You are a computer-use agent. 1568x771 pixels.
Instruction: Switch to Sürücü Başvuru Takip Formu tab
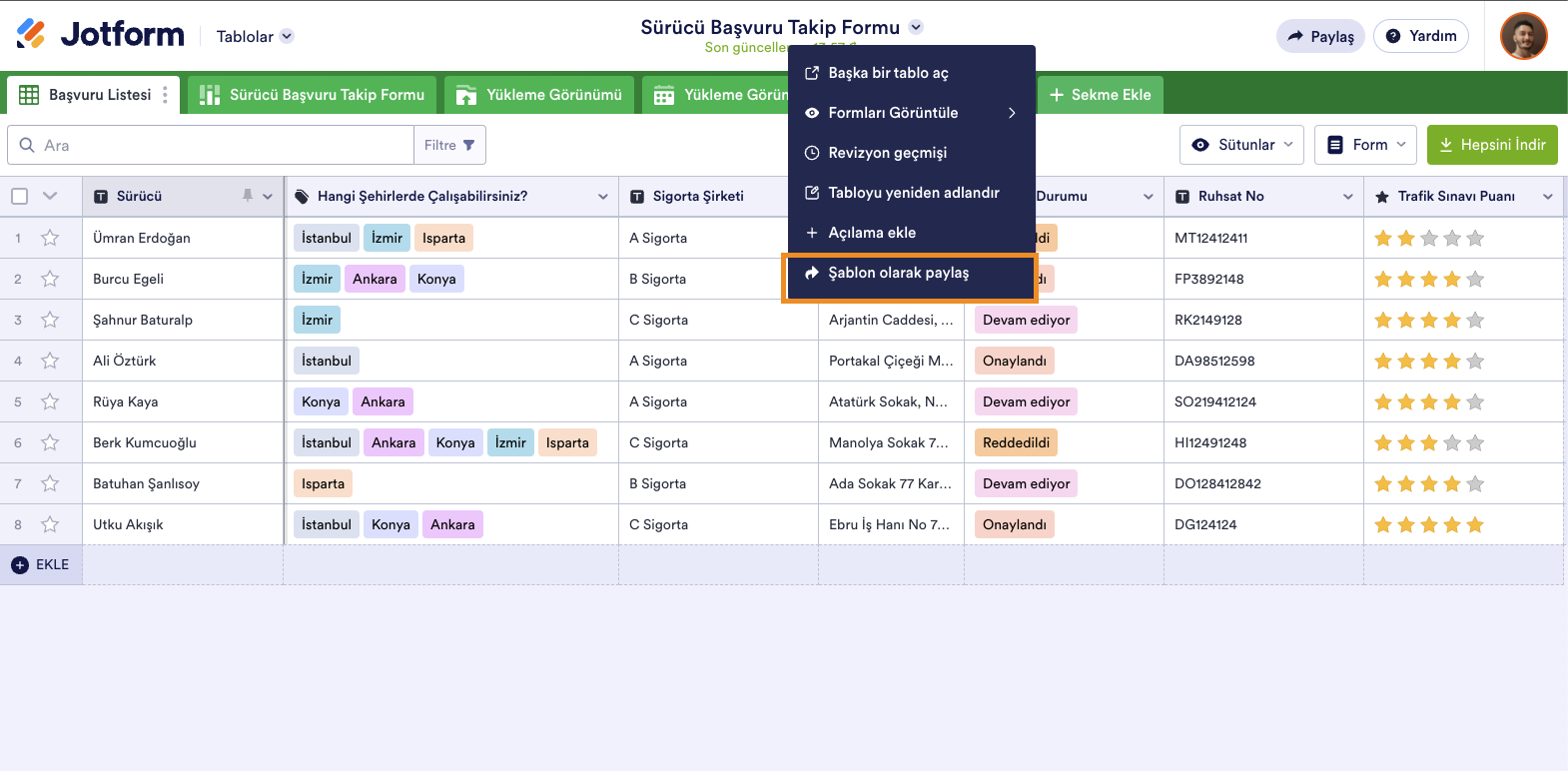tap(313, 95)
